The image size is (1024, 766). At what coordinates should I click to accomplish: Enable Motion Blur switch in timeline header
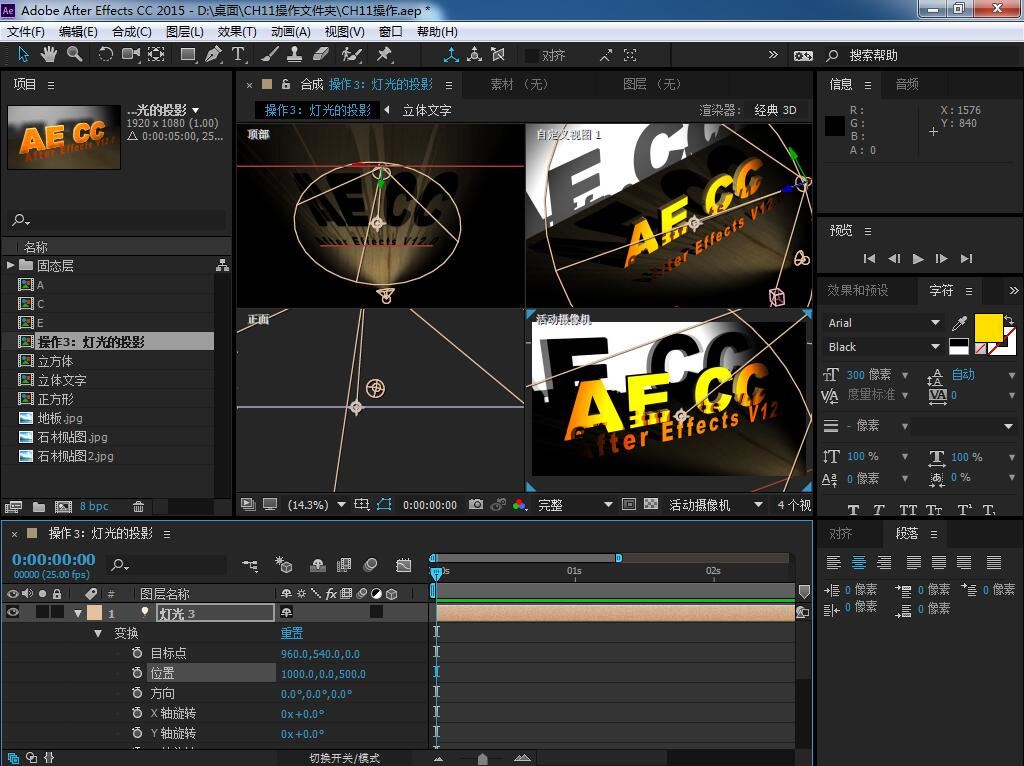coord(370,565)
